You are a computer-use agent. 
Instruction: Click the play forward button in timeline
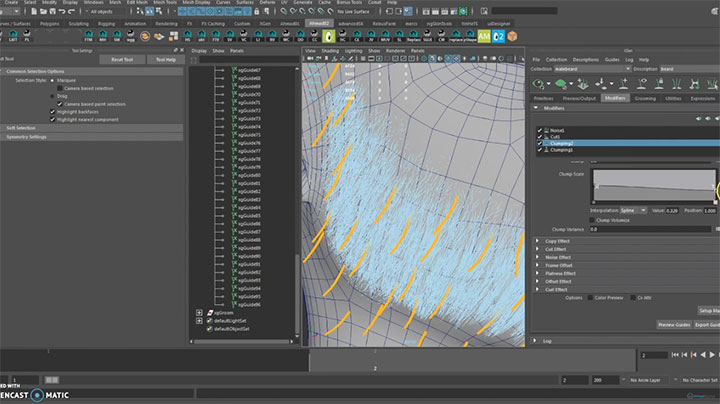click(712, 355)
